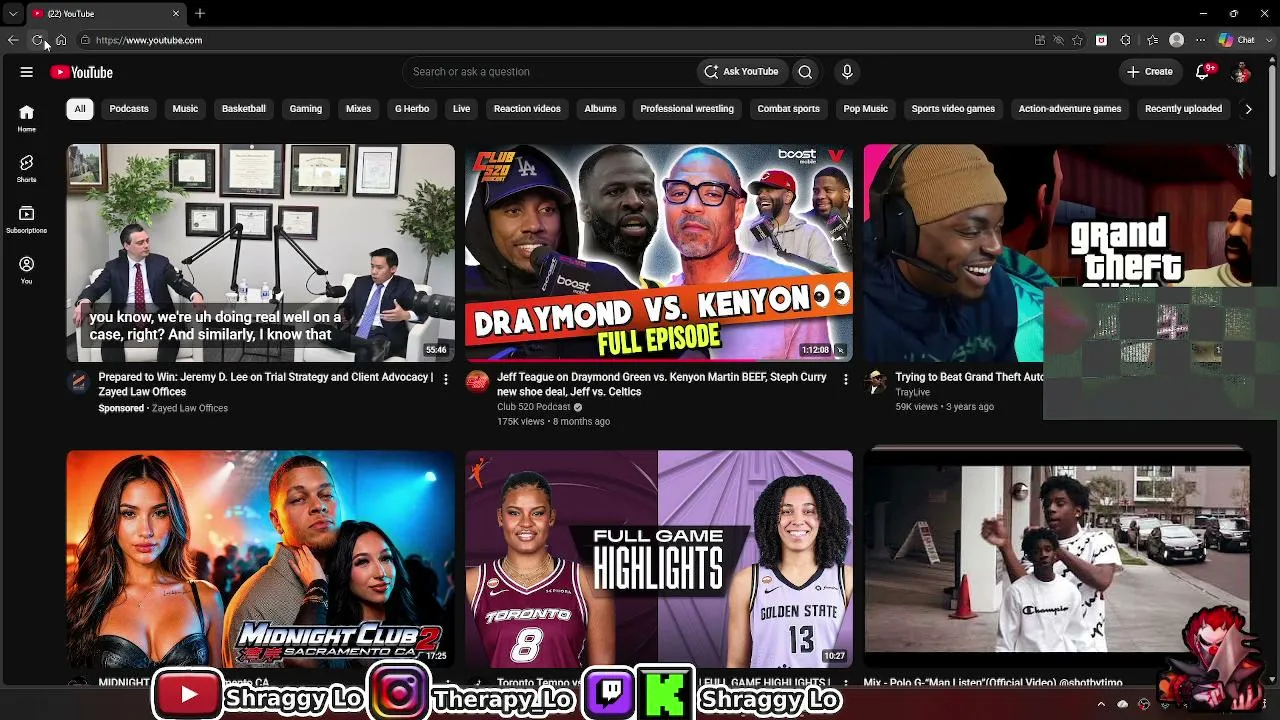Open the Midnight Club 2 Sacramento thumbnail

point(261,559)
